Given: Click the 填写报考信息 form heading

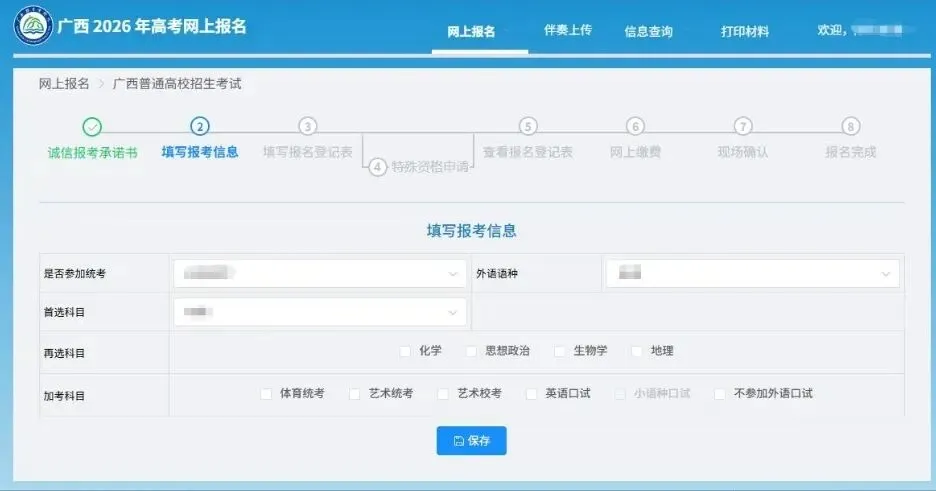Looking at the screenshot, I should click(x=472, y=231).
